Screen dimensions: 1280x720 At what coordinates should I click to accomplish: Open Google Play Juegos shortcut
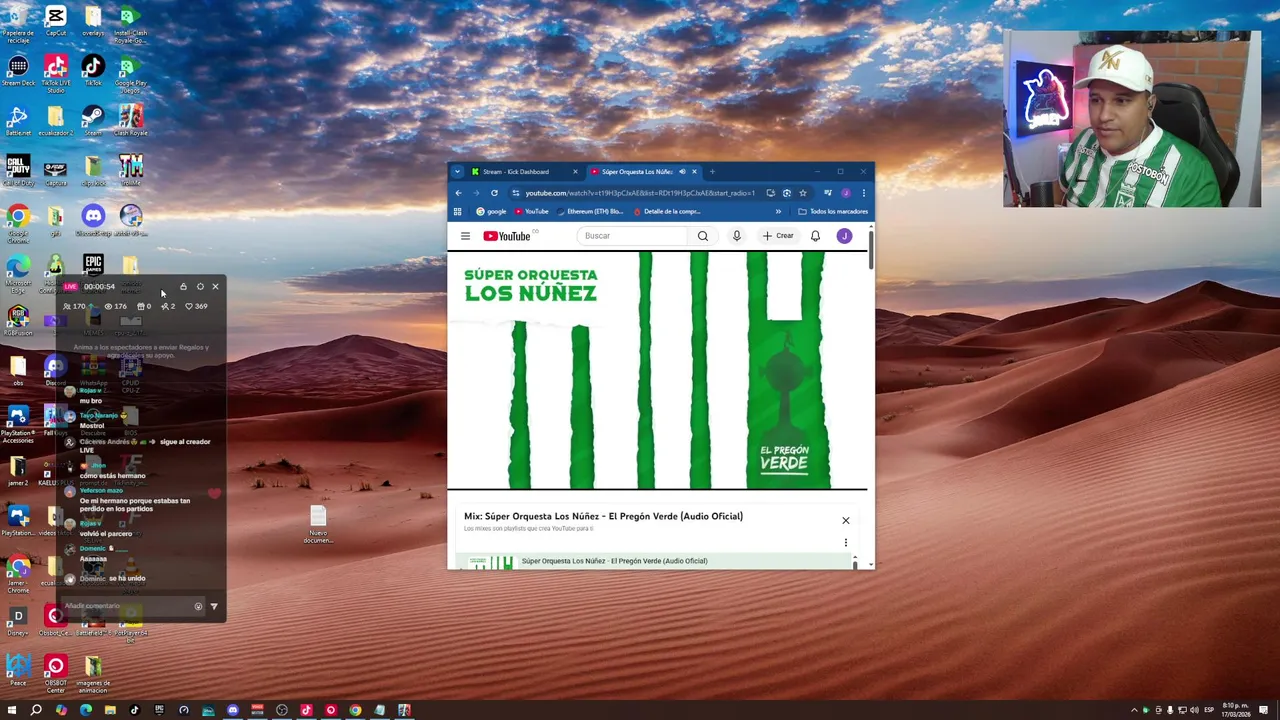[x=130, y=74]
